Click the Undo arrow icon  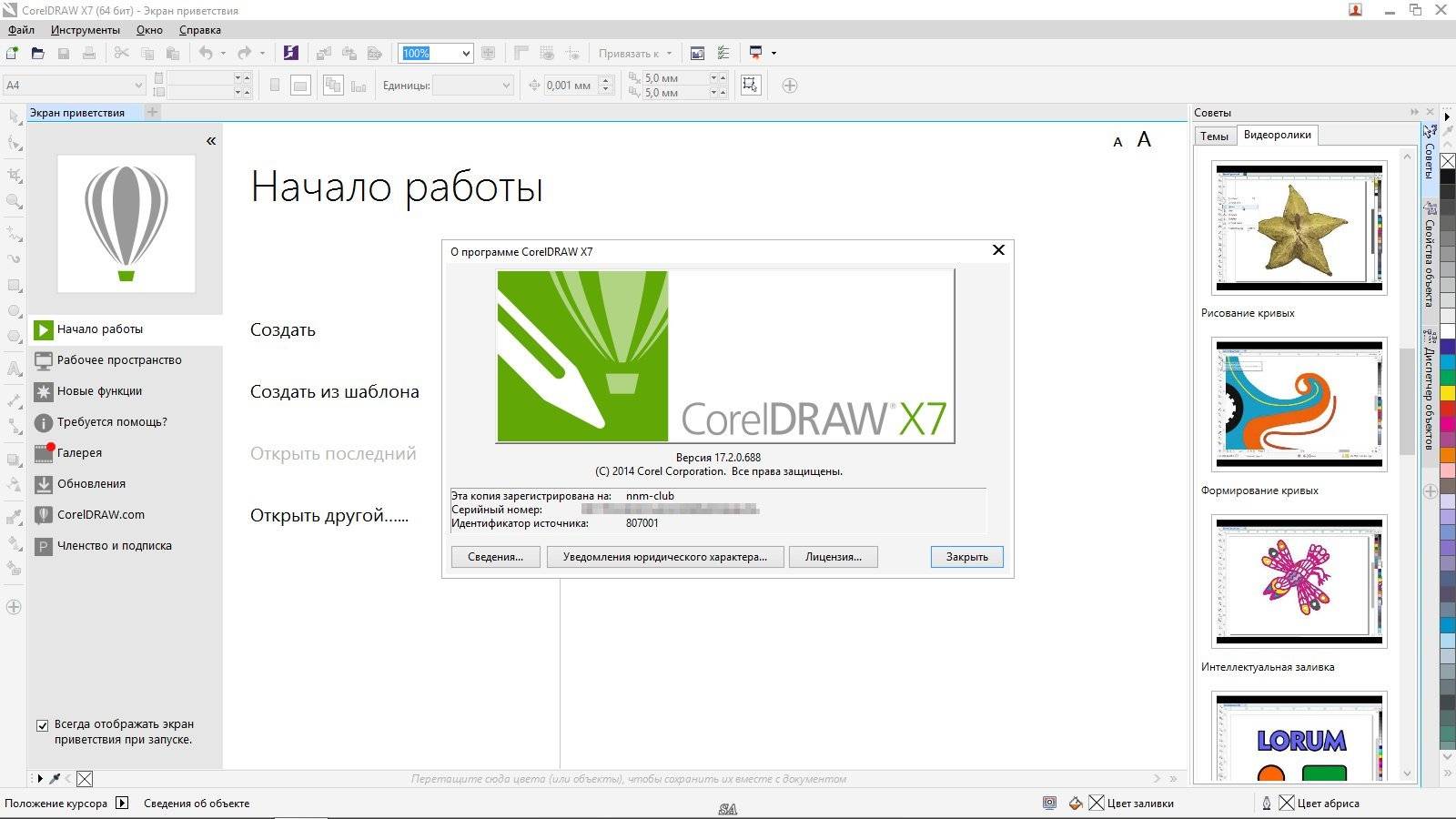click(207, 54)
